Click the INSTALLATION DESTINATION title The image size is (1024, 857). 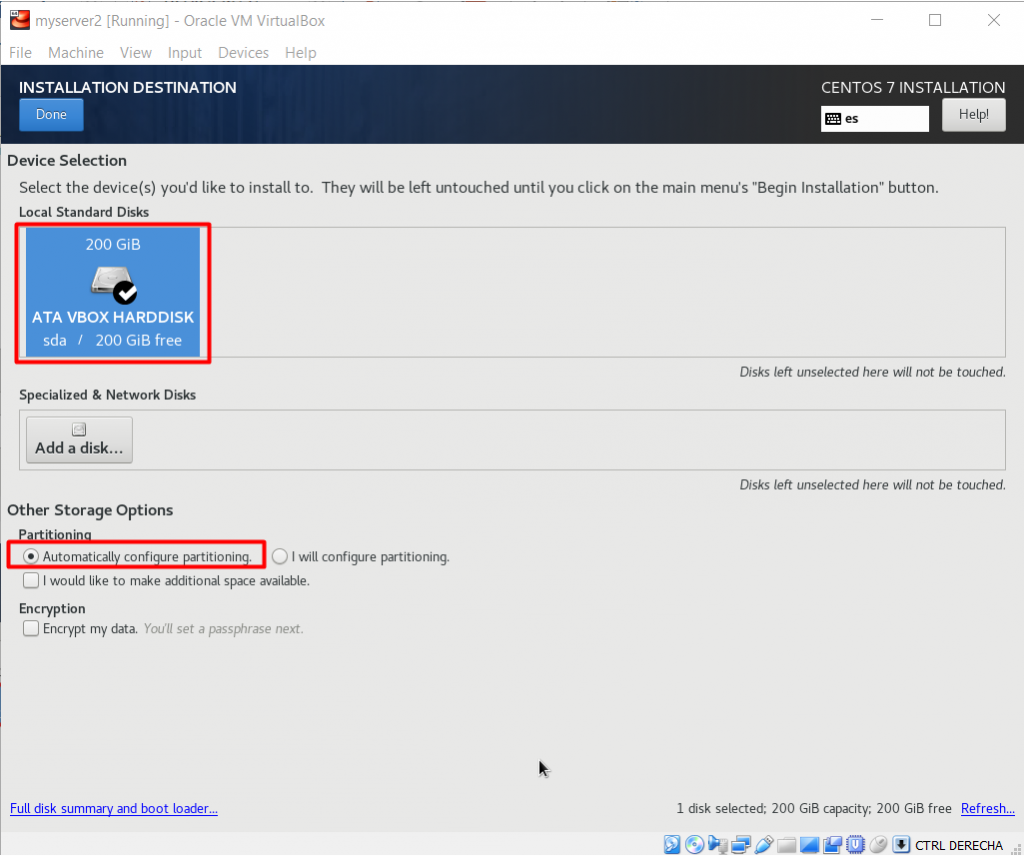pyautogui.click(x=127, y=88)
